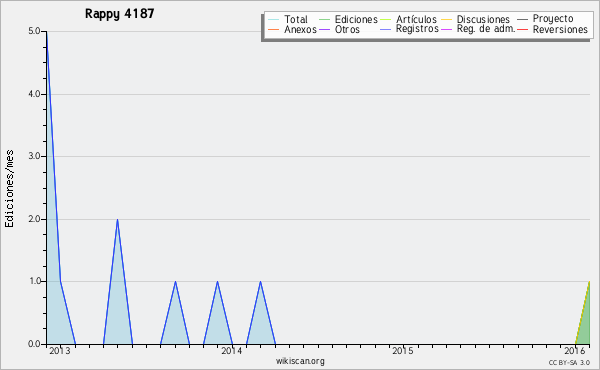Click the y-axis value 3.0
This screenshot has width=600, height=370.
[x=34, y=156]
